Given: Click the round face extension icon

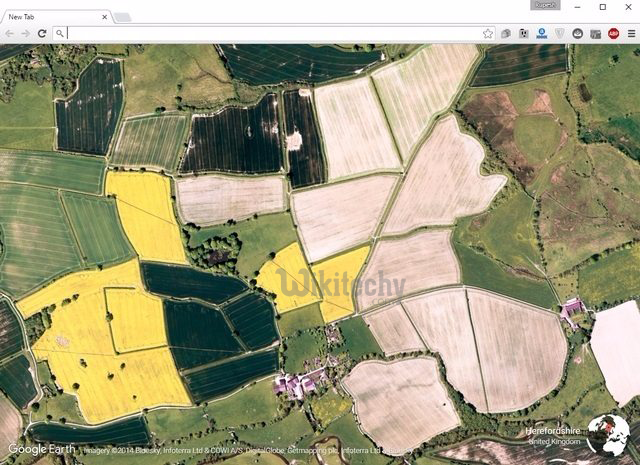Looking at the screenshot, I should (577, 33).
